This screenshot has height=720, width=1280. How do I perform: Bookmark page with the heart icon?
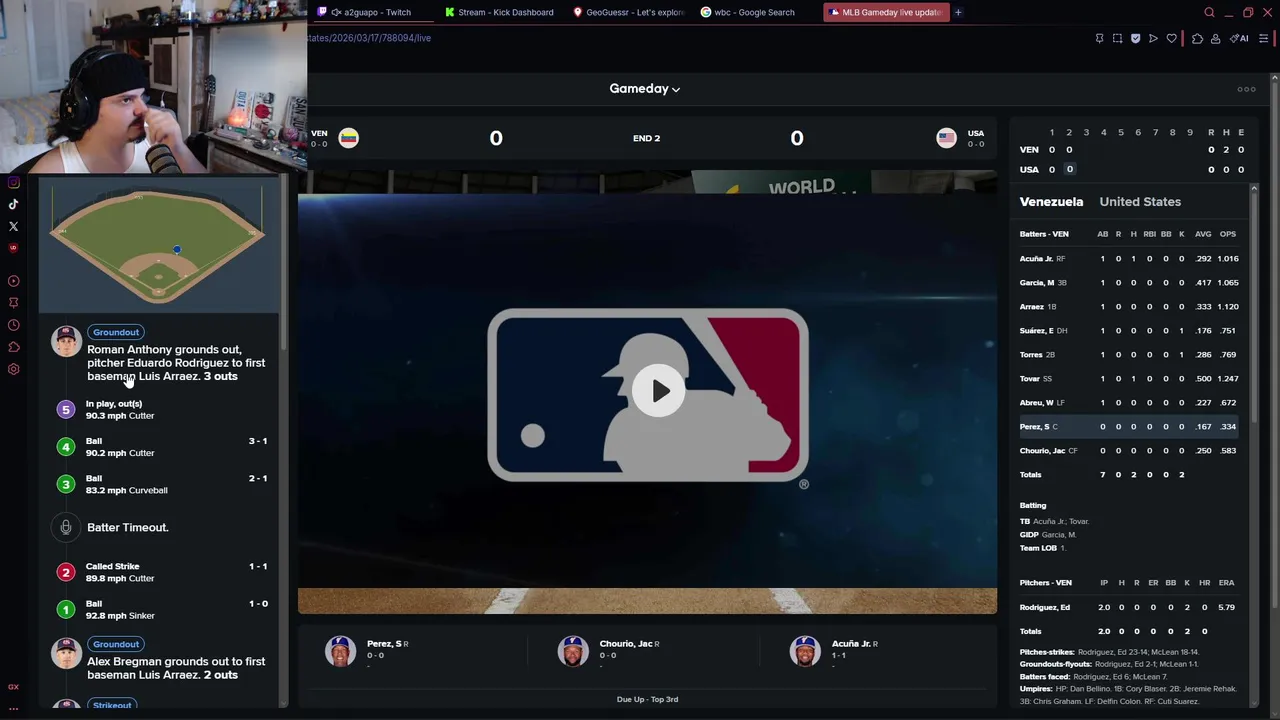tap(1171, 38)
